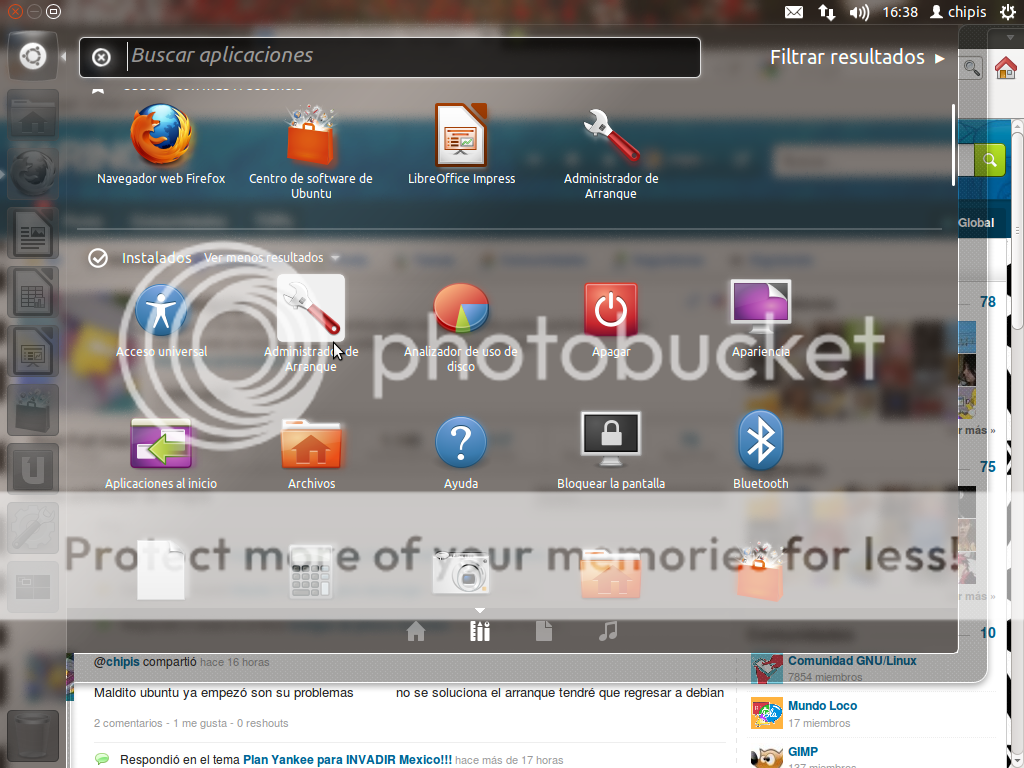This screenshot has width=1024, height=768.
Task: Open Acceso universal settings
Action: point(161,321)
